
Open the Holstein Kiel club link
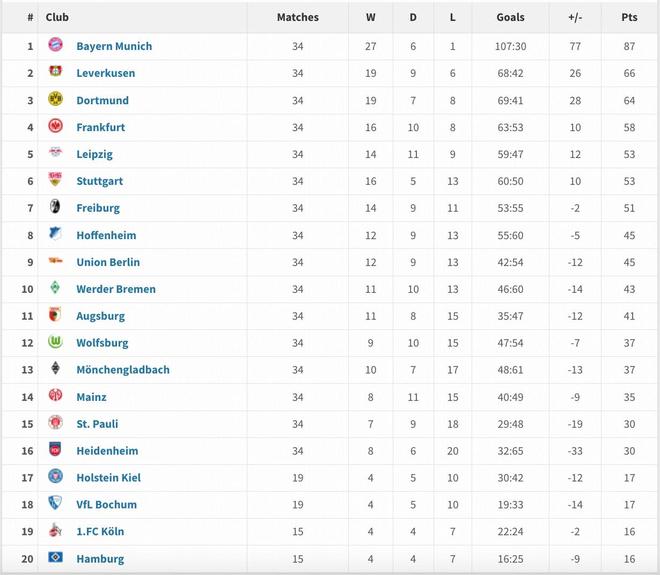tap(108, 478)
